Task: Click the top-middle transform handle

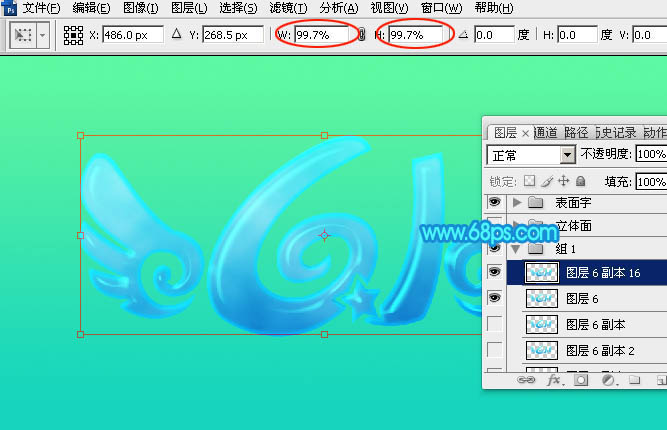Action: [324, 135]
